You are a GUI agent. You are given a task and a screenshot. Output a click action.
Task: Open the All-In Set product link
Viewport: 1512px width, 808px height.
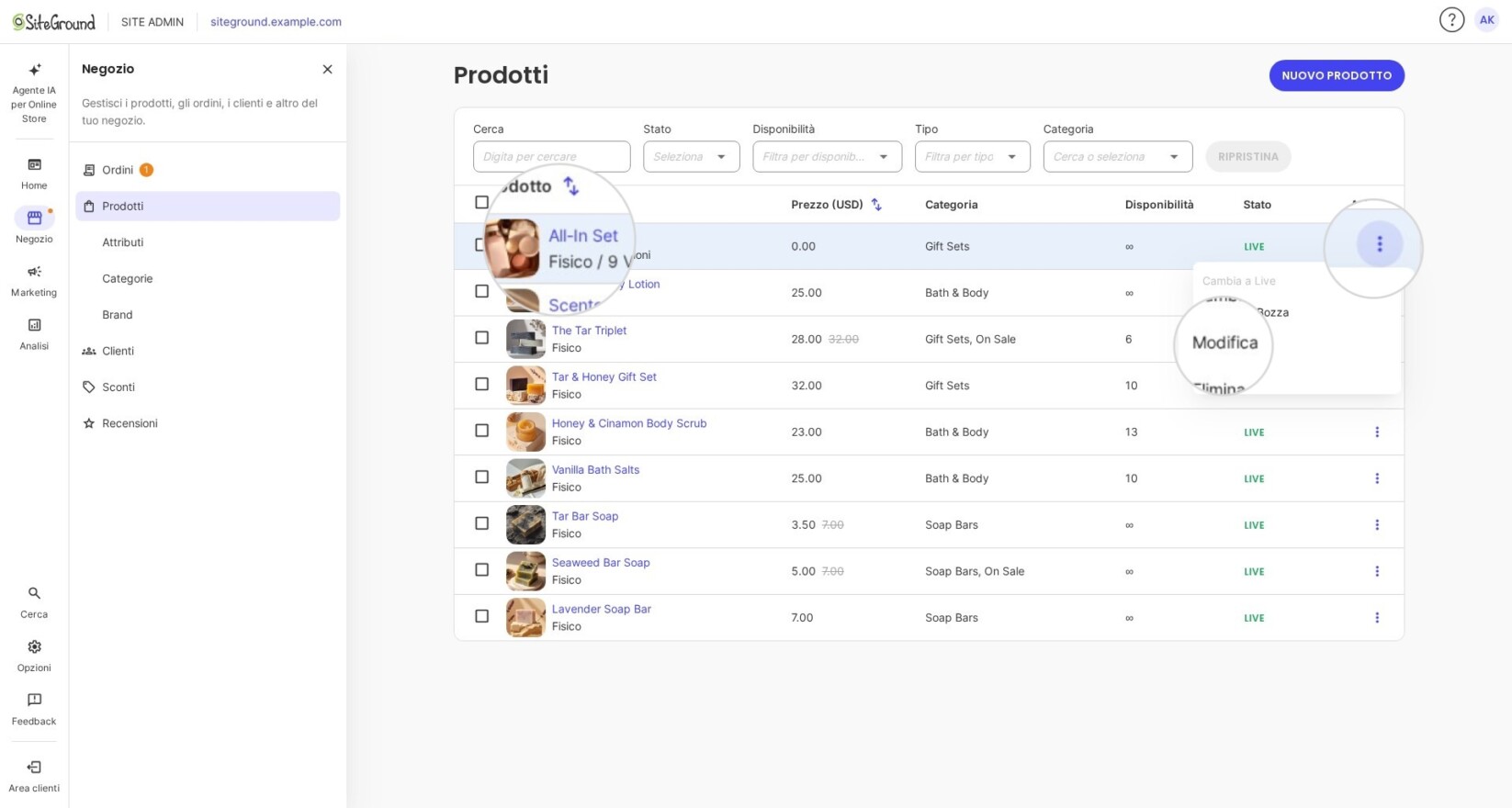pyautogui.click(x=583, y=236)
